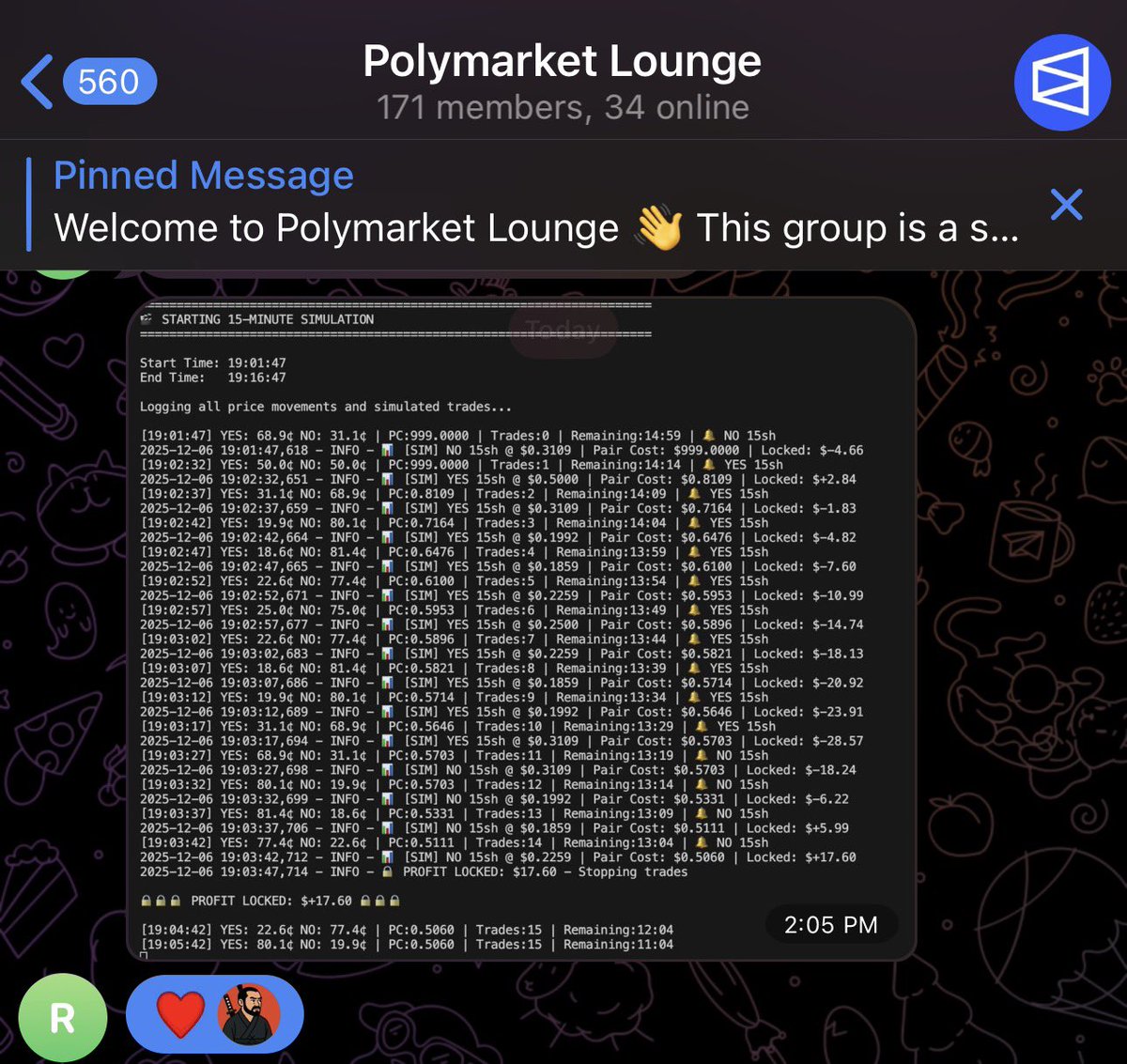
Task: Click the Logging all price movements line
Action: [x=326, y=407]
